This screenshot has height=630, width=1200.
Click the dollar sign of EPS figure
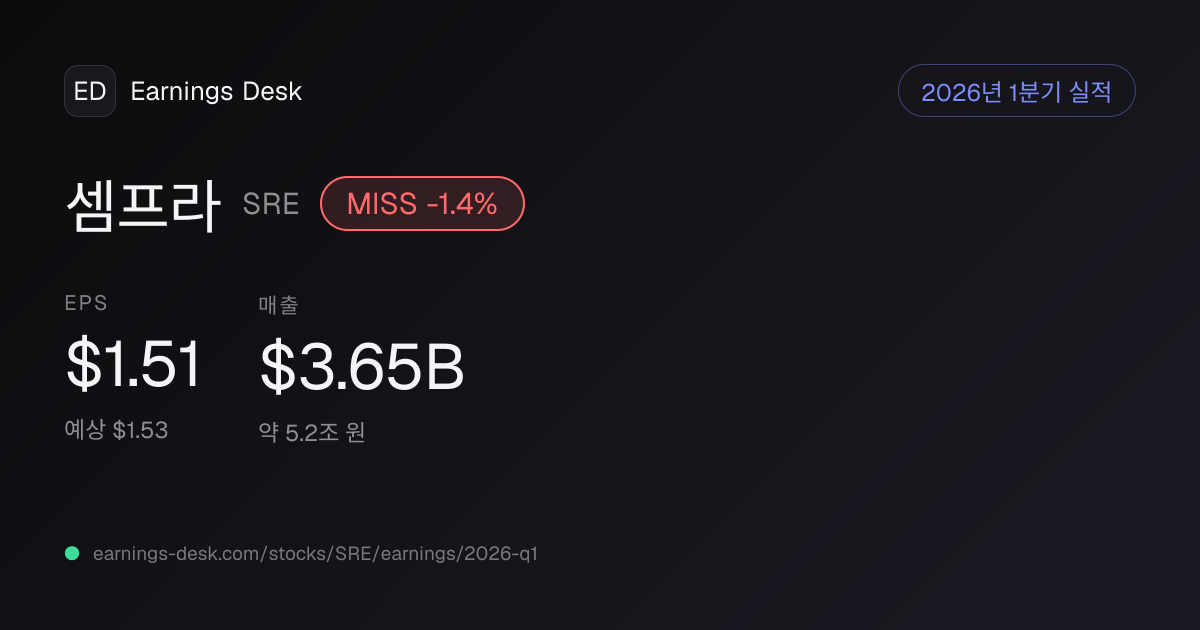(82, 364)
